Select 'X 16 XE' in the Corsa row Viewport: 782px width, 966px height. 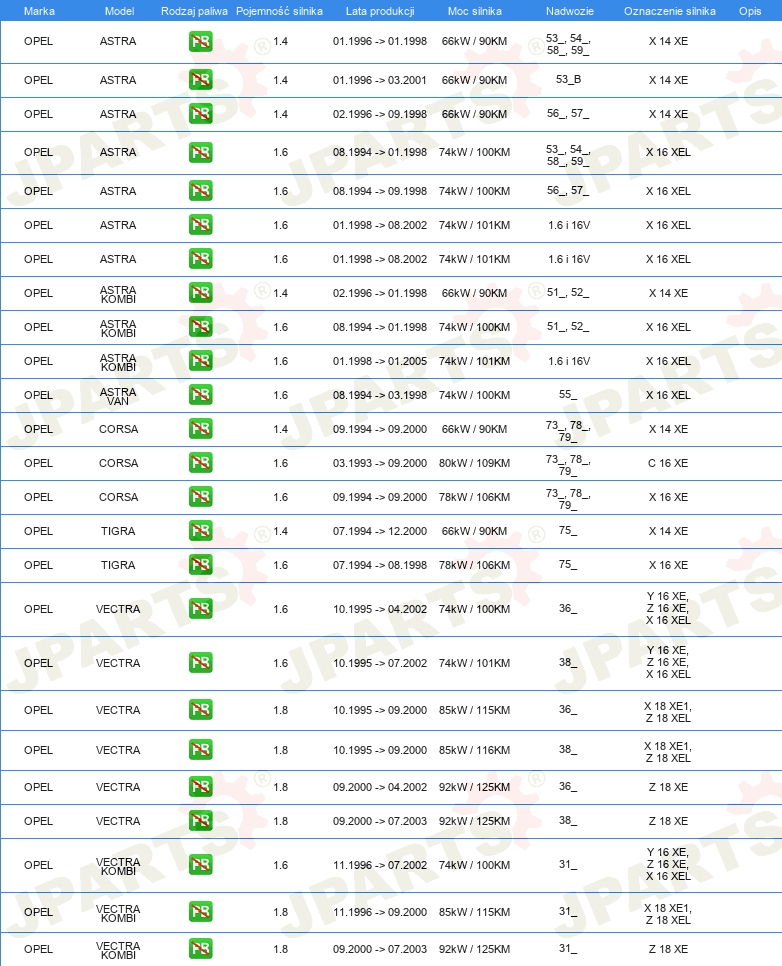[668, 497]
